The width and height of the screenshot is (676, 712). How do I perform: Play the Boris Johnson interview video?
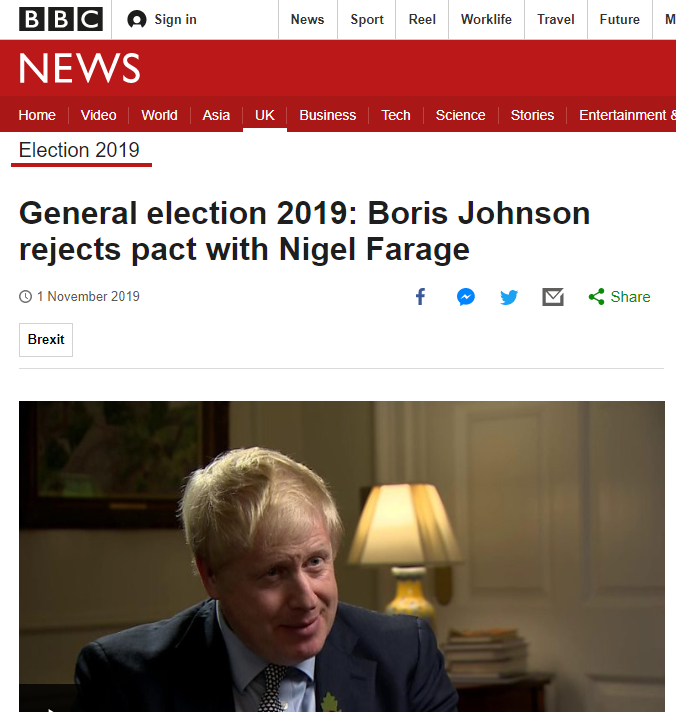coord(342,556)
